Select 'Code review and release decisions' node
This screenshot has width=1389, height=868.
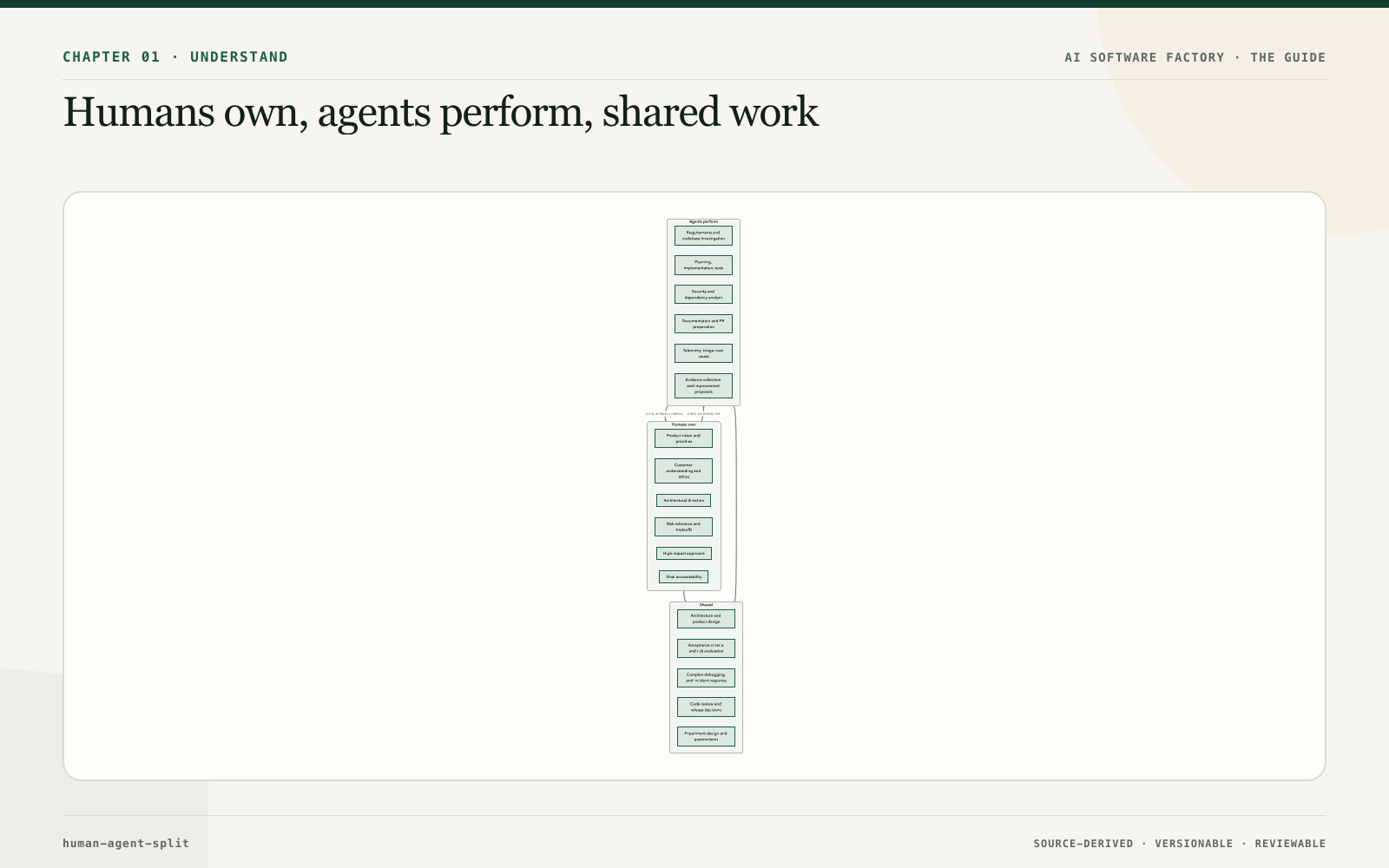(x=706, y=707)
